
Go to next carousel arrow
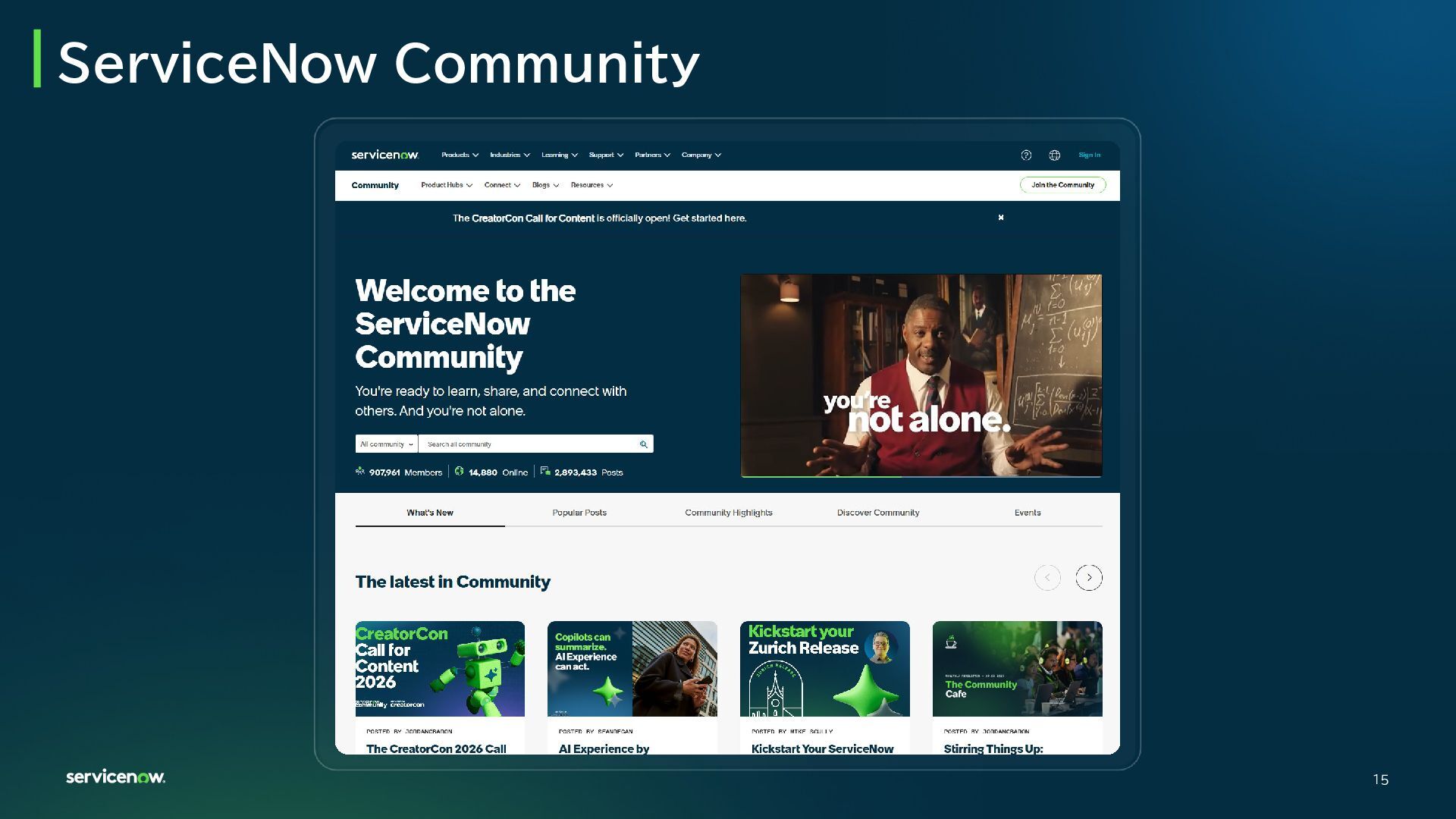[1089, 578]
